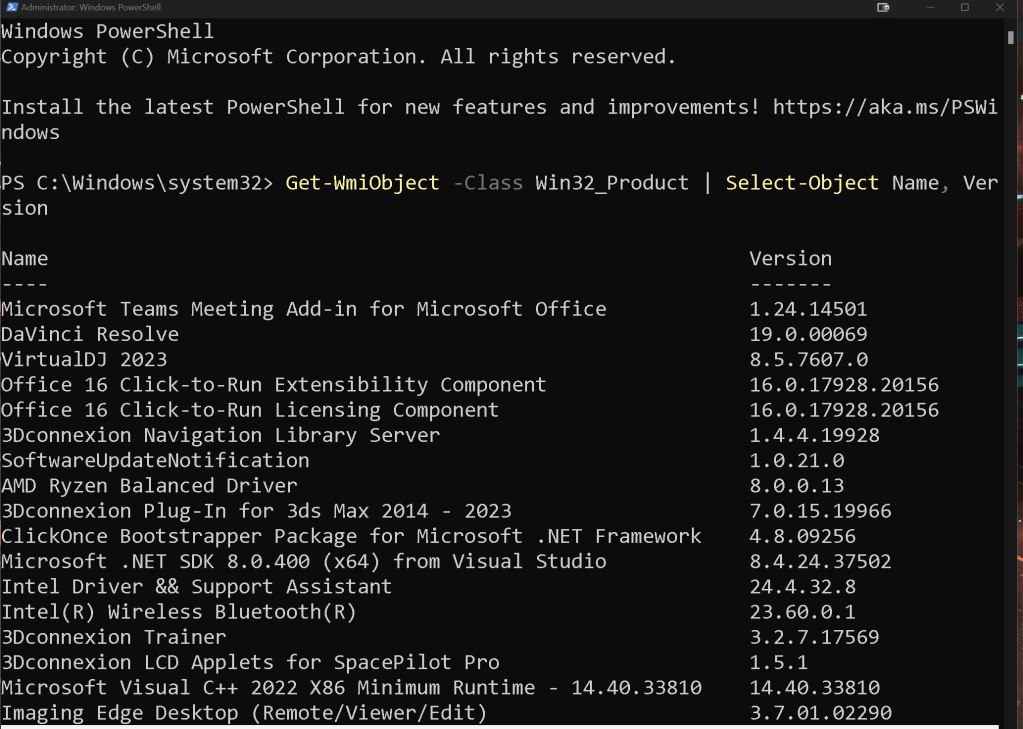This screenshot has width=1023, height=729.
Task: Click AMD Ryzen driver version 8.0.0.13
Action: (797, 486)
